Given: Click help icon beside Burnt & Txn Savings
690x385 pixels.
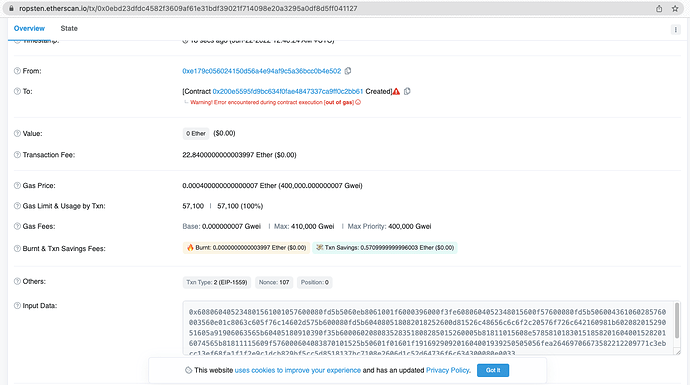Looking at the screenshot, I should coord(17,249).
